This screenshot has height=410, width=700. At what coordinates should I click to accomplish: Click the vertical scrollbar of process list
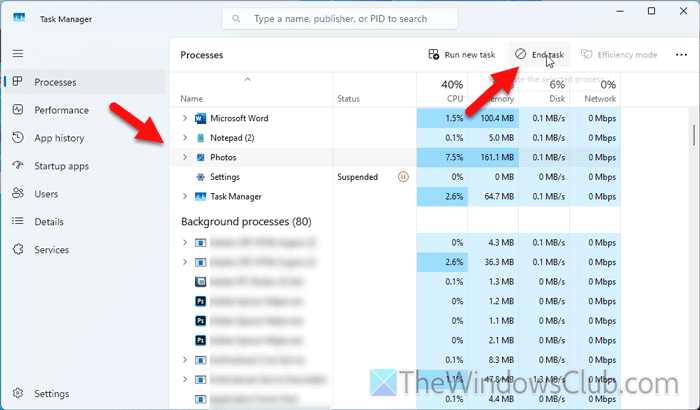pyautogui.click(x=694, y=134)
